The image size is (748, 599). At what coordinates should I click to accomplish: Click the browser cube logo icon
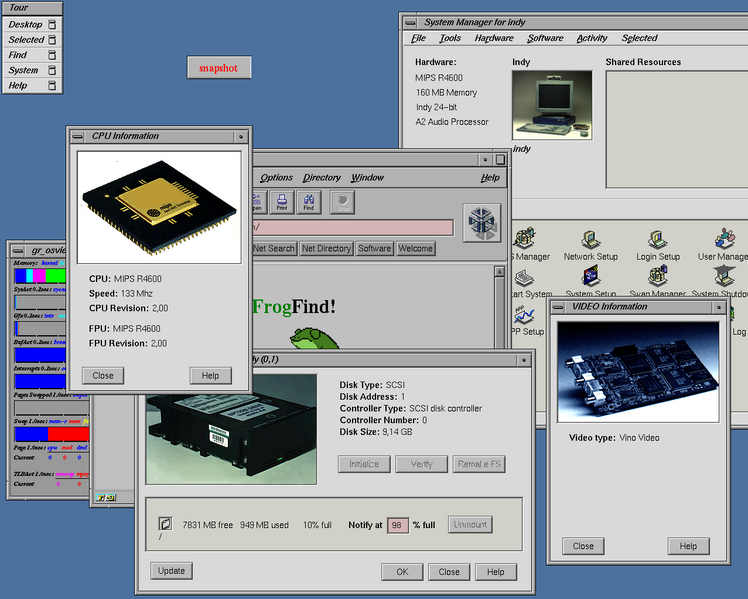[481, 222]
